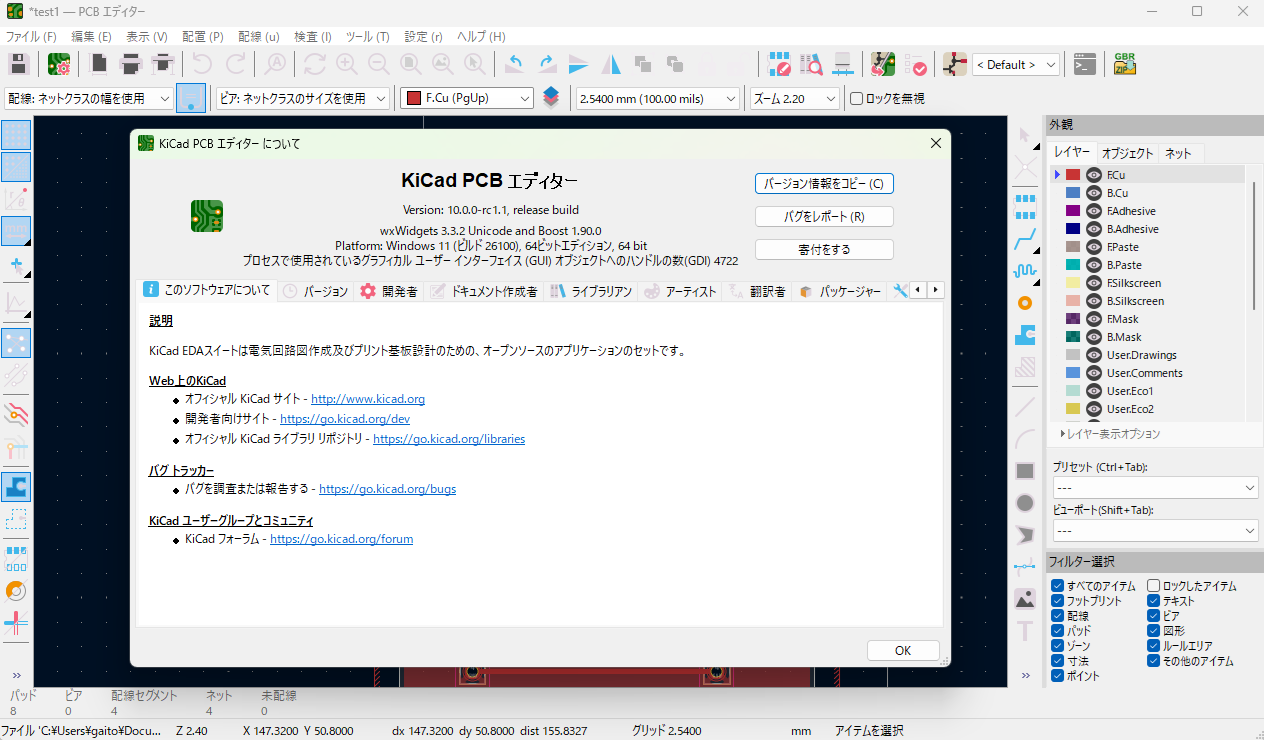Open the ズーム 2.20 zoom dropdown
Viewport: 1264px width, 740px height.
[795, 98]
